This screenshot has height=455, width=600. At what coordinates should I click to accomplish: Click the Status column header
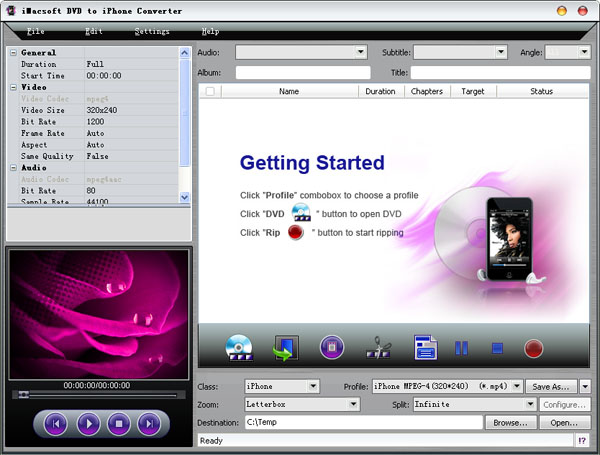point(542,91)
